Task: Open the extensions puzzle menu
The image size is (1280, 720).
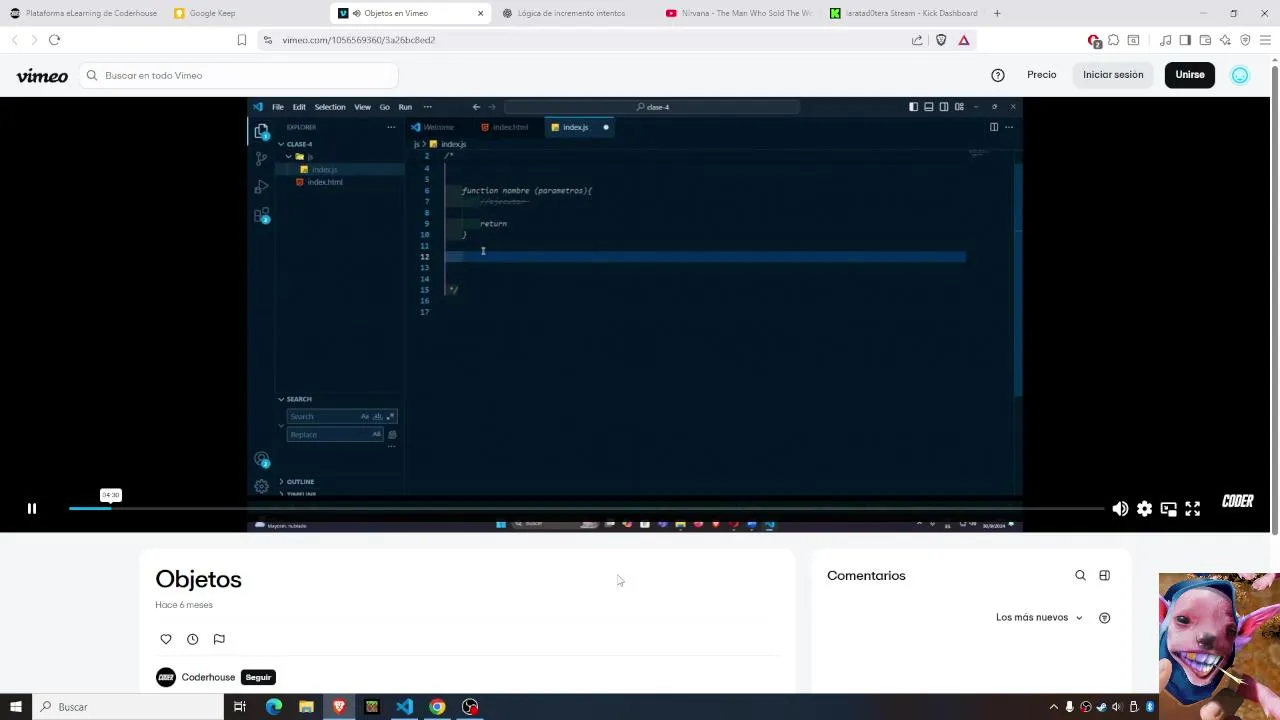Action: click(x=1113, y=40)
